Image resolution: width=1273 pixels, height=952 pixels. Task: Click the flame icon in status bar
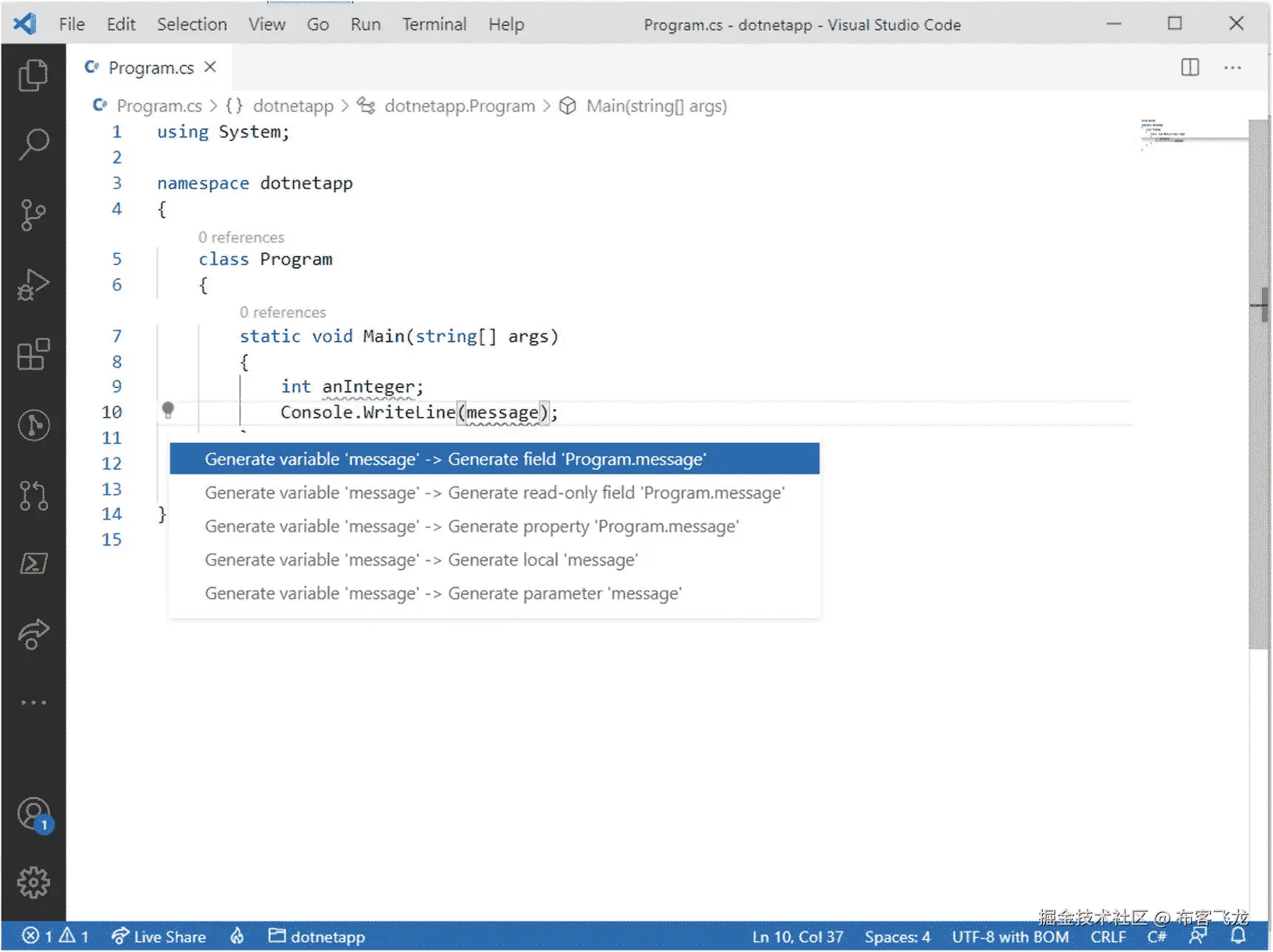(x=237, y=937)
